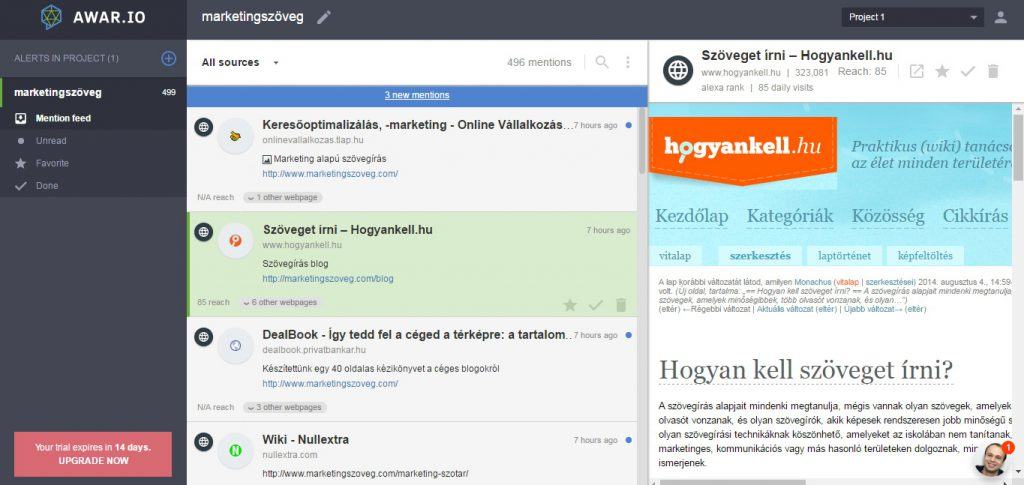
Task: Star the Szöveget írni mention in feed
Action: click(570, 305)
